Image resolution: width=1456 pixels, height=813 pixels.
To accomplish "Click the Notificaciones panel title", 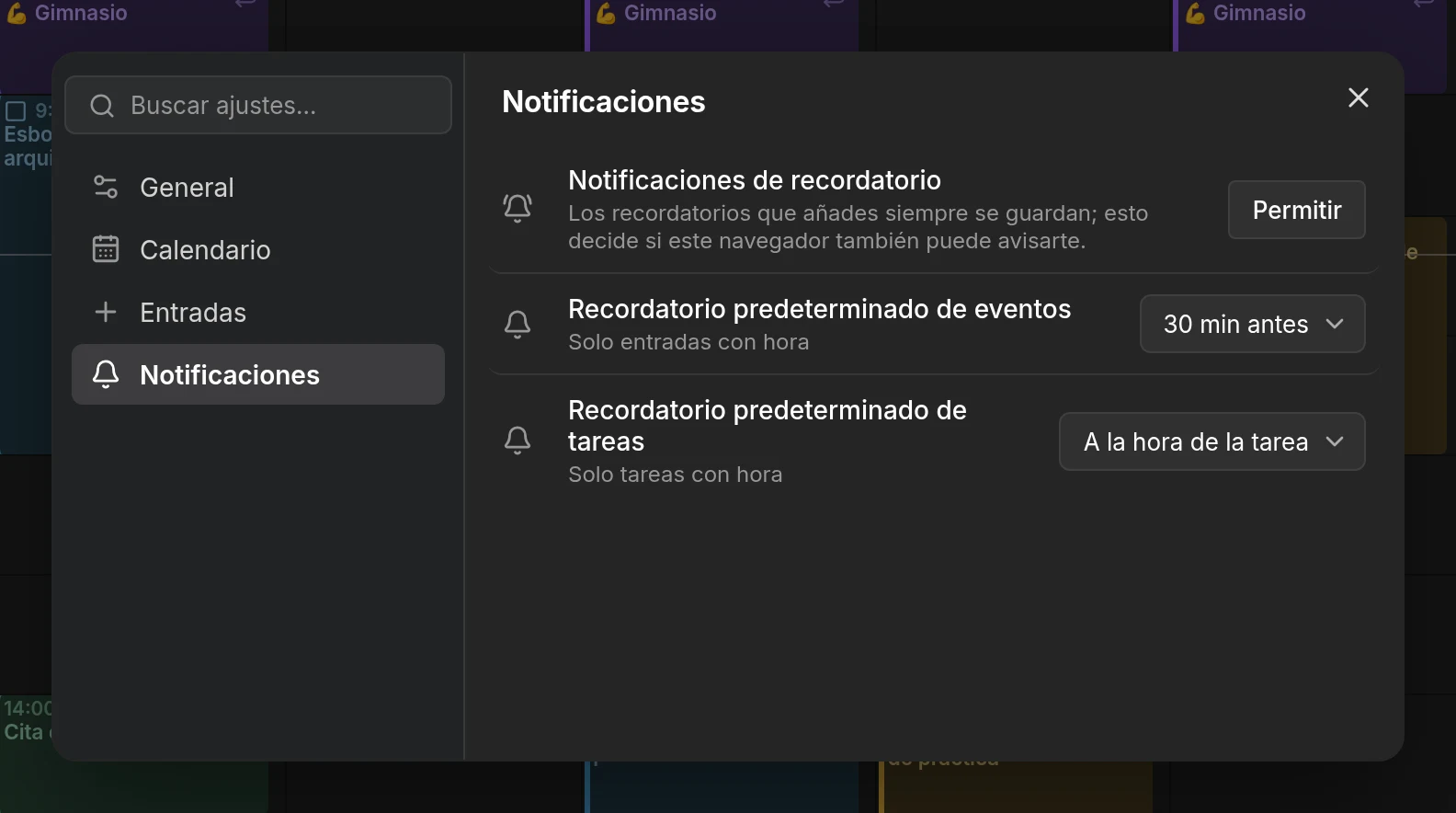I will (604, 101).
